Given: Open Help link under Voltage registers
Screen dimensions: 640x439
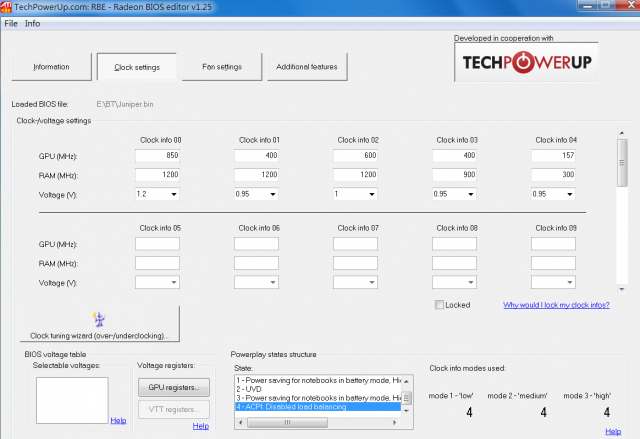Looking at the screenshot, I should tap(201, 426).
